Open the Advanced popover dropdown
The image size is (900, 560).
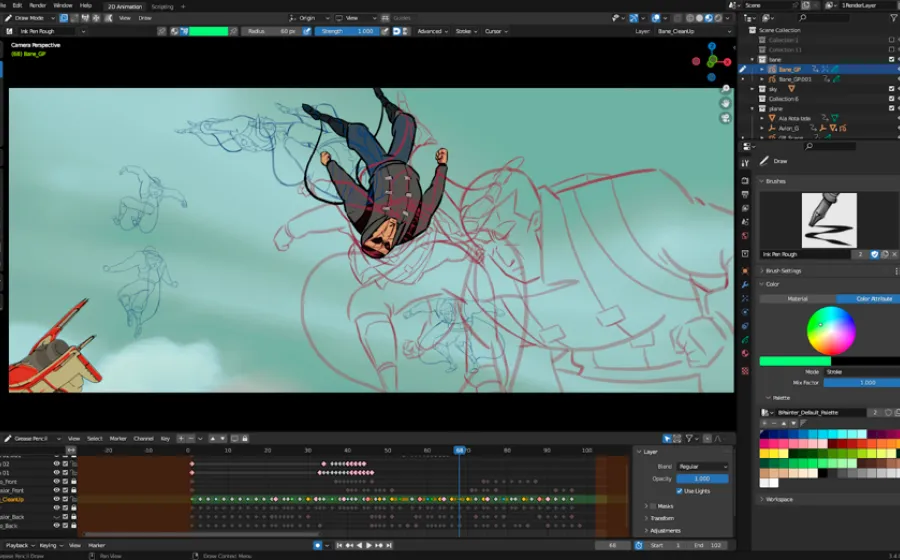pyautogui.click(x=432, y=32)
